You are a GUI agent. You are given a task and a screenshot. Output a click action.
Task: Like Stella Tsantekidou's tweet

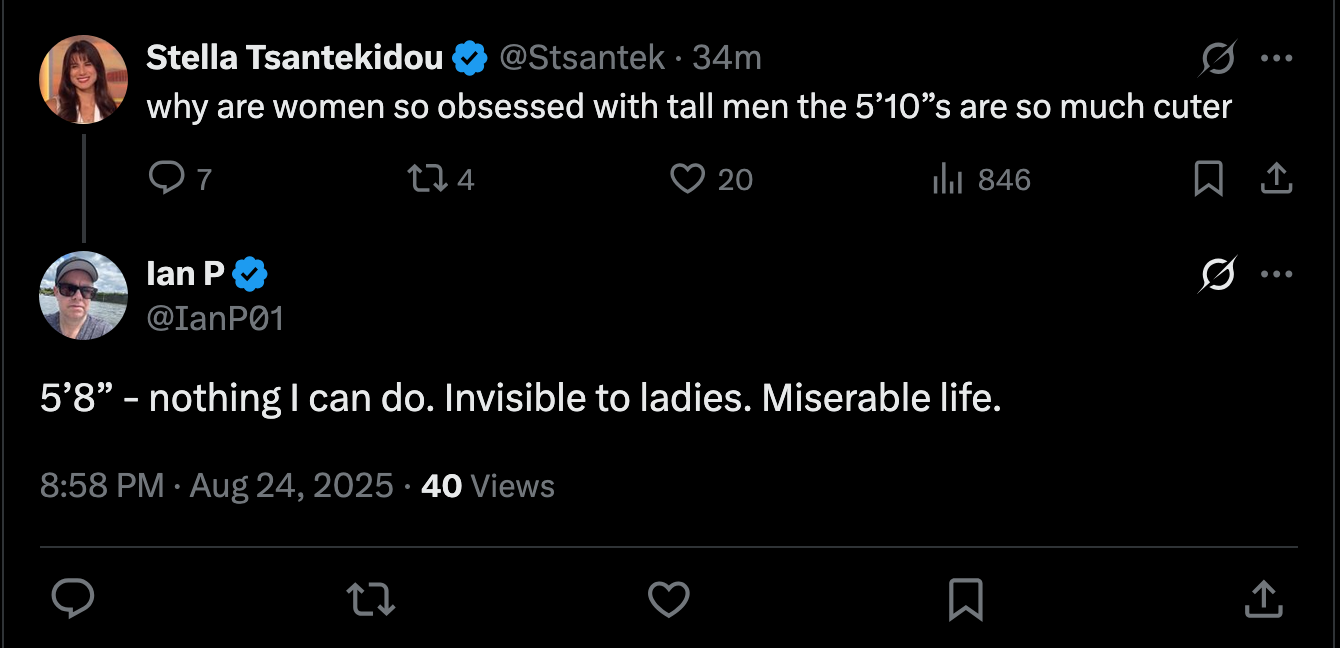[687, 179]
